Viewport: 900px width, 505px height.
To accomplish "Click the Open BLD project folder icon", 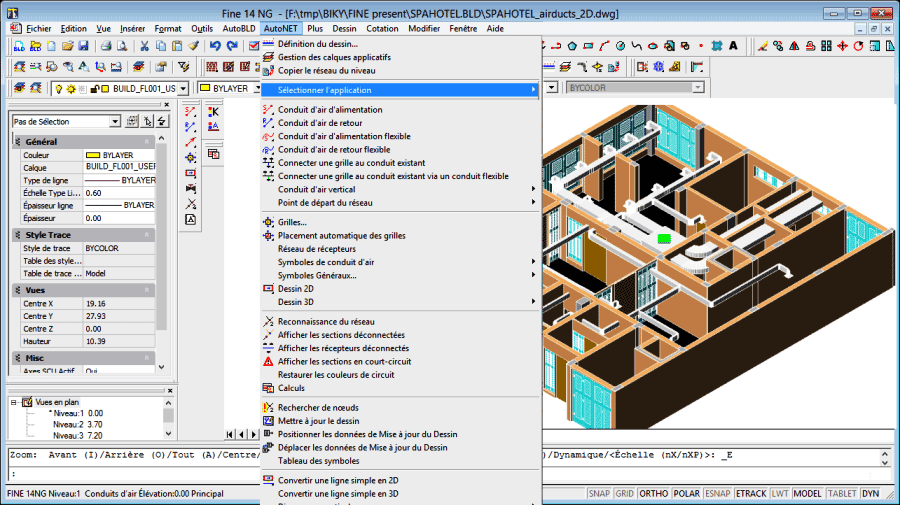I will (36, 46).
